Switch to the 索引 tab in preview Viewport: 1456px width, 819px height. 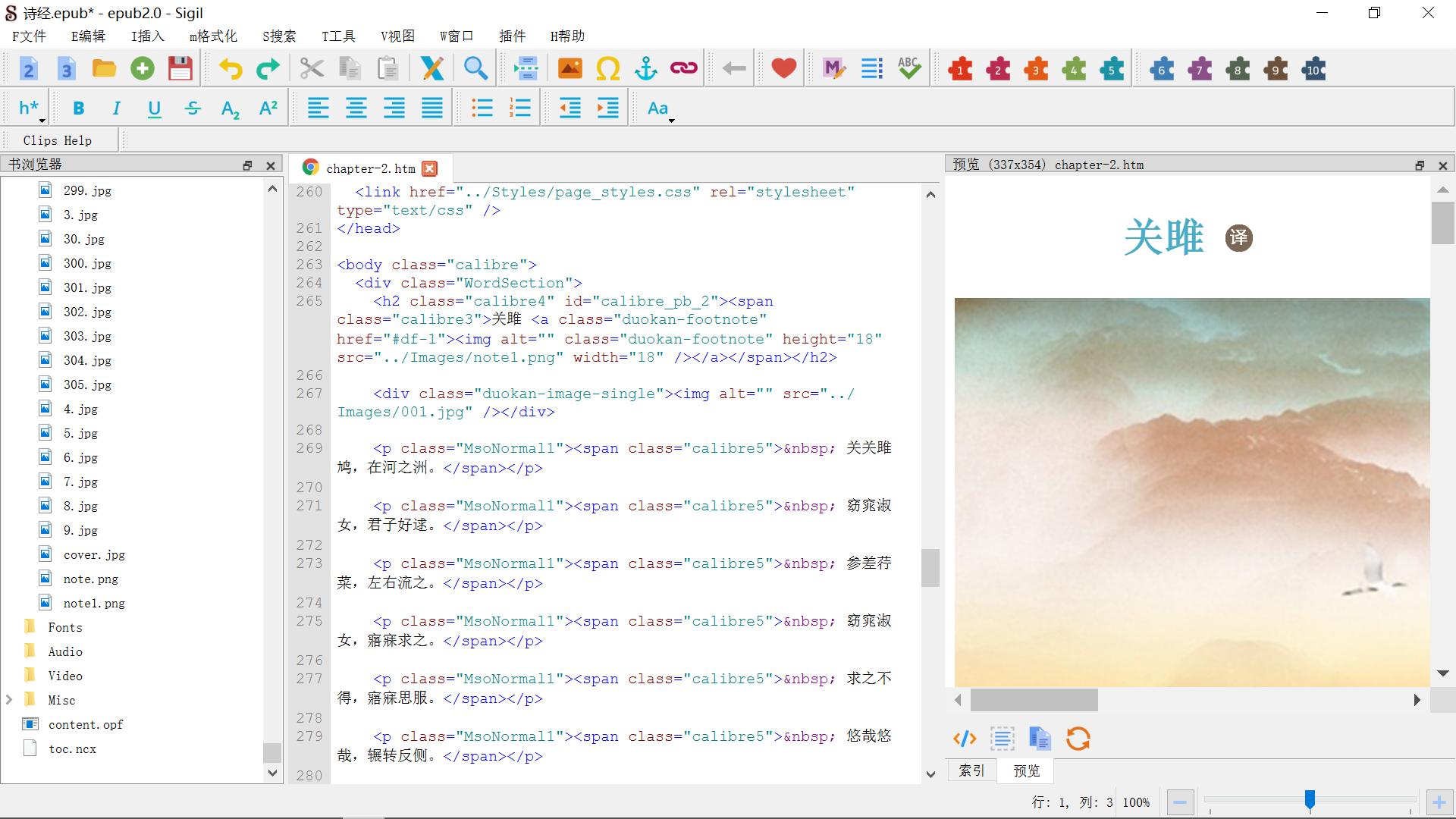(971, 770)
